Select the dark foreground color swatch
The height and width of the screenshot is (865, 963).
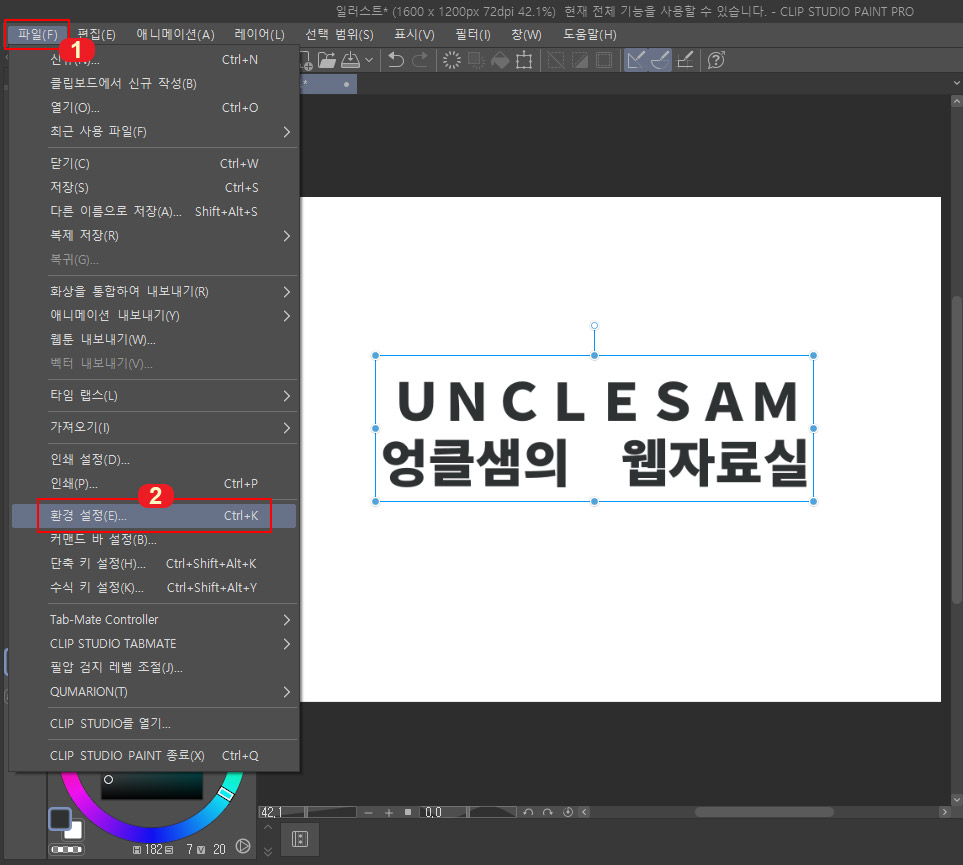coord(59,818)
